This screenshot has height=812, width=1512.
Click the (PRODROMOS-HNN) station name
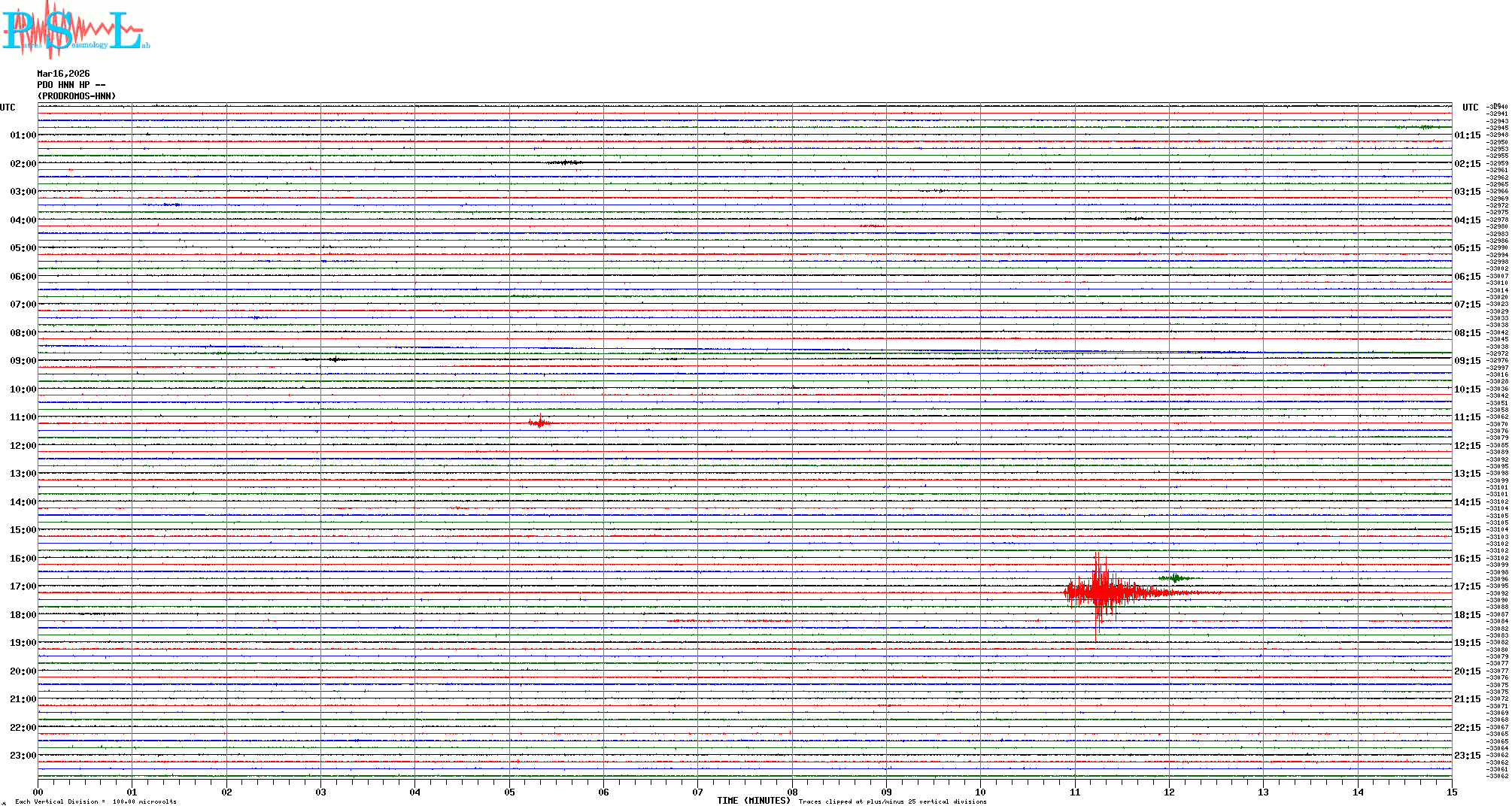[77, 96]
